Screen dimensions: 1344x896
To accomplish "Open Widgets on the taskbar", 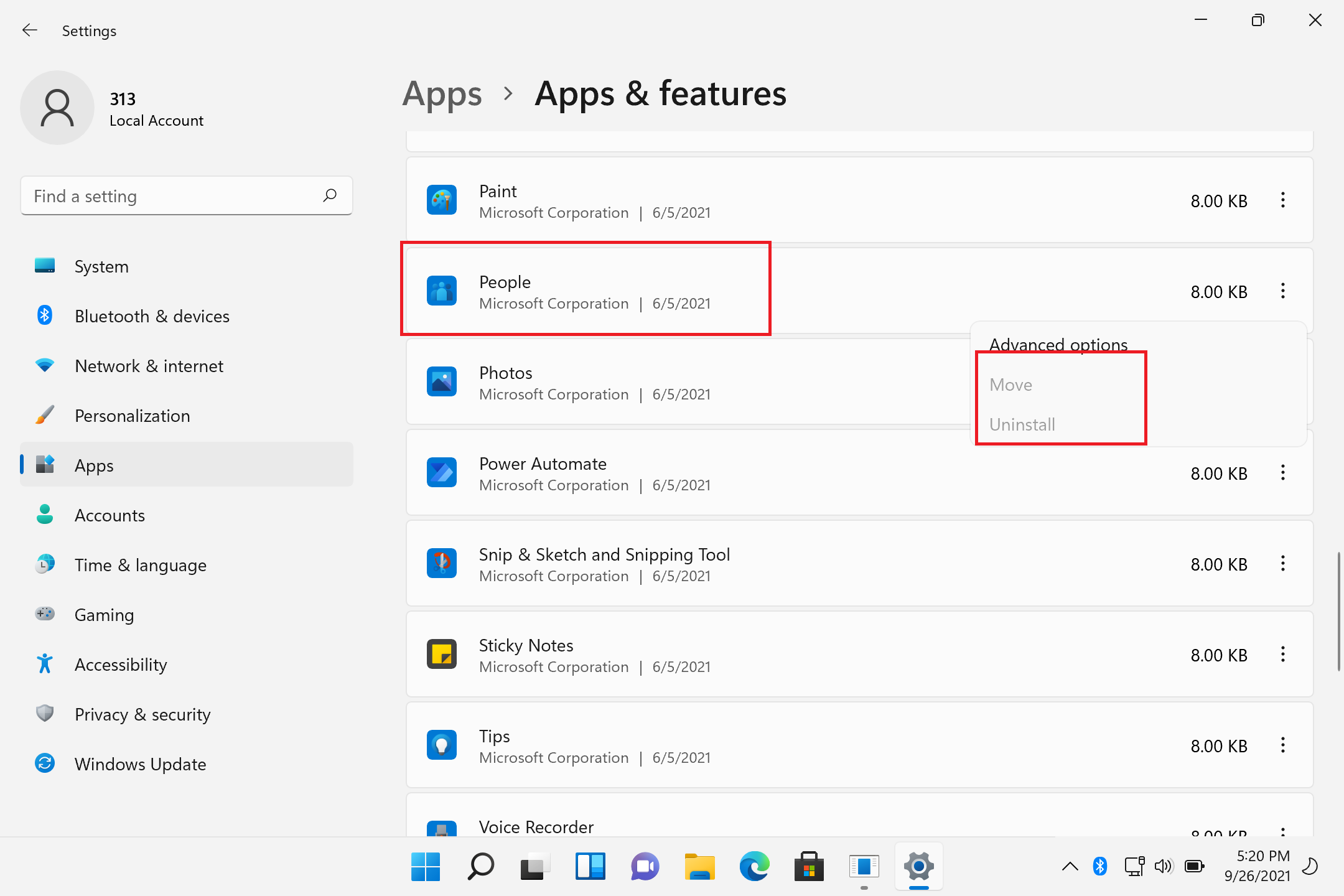I will tap(590, 866).
